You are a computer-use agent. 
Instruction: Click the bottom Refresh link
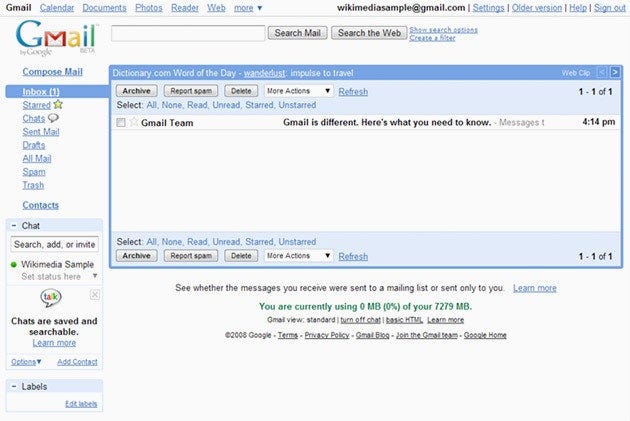click(353, 256)
